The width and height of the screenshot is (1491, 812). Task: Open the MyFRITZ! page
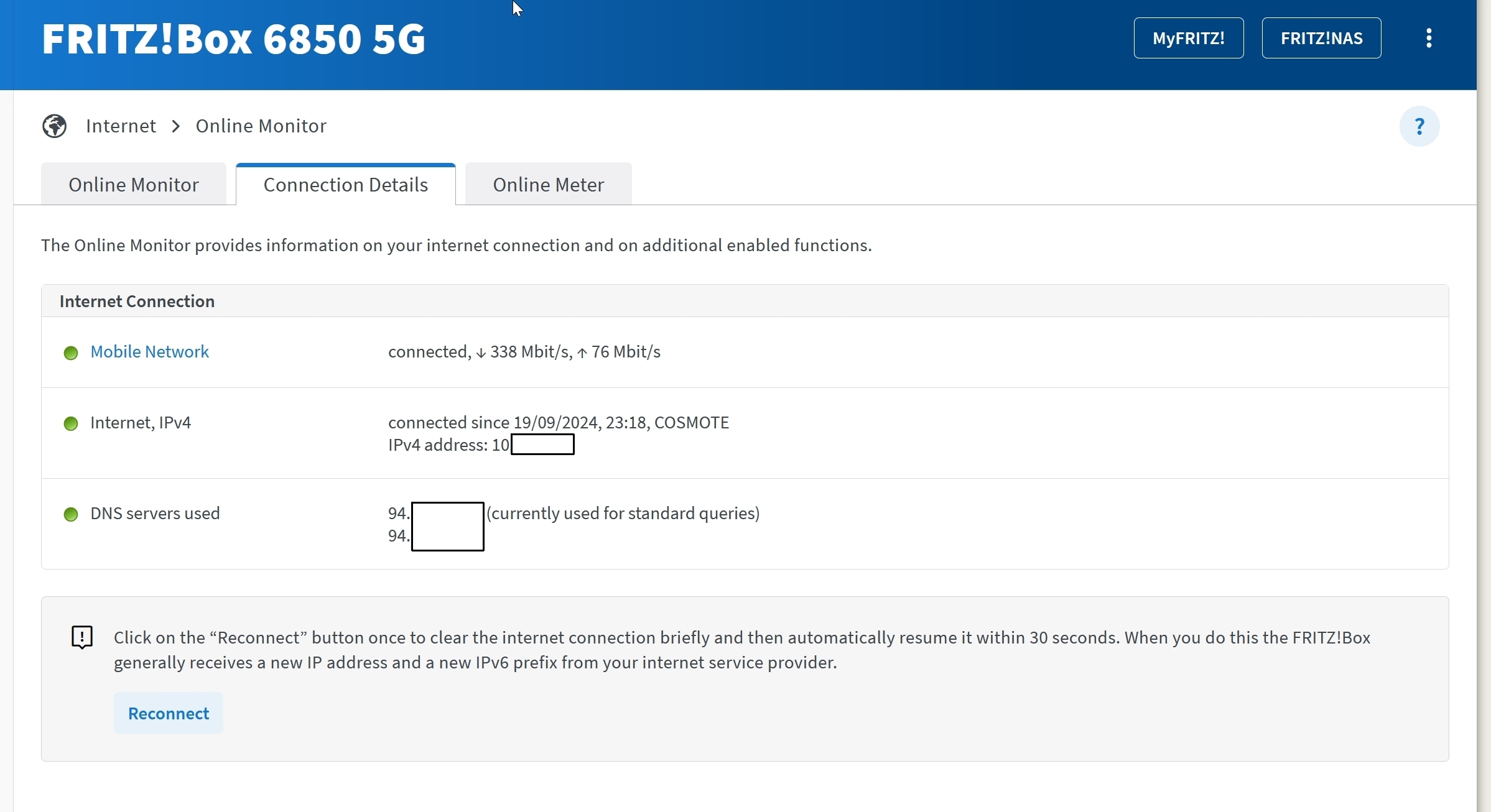1189,38
